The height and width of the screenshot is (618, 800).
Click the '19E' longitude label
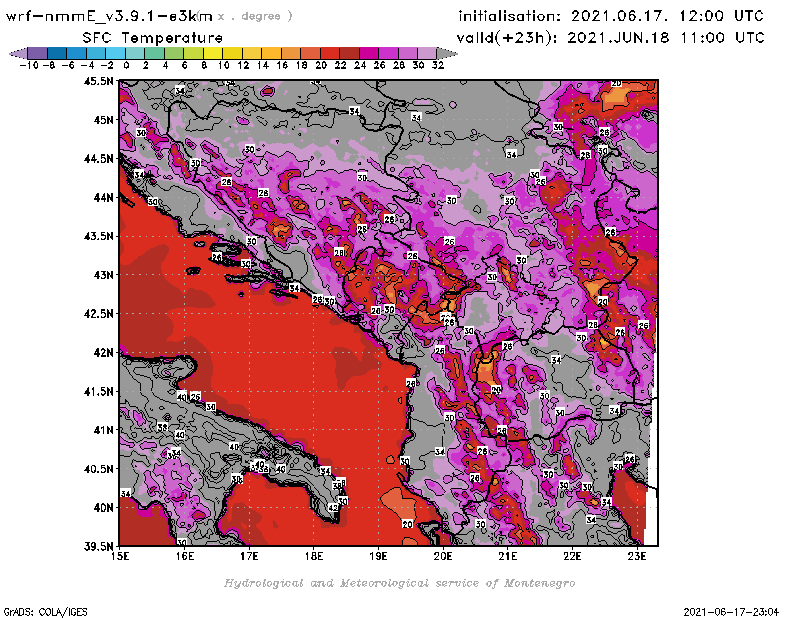[379, 556]
